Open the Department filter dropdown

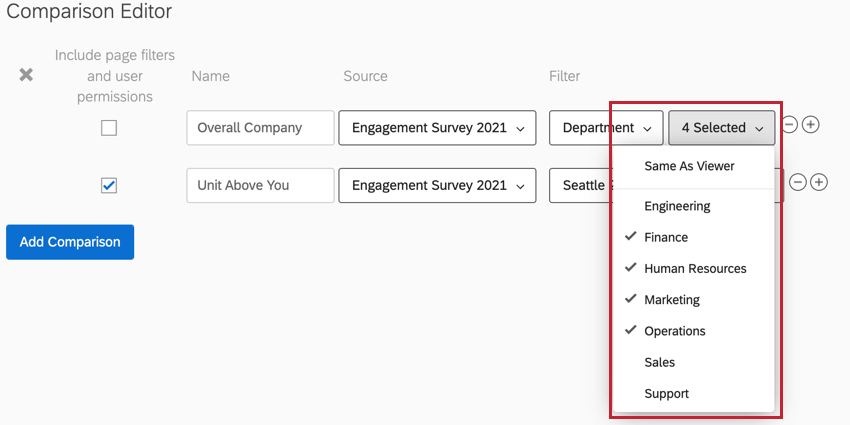pyautogui.click(x=606, y=128)
